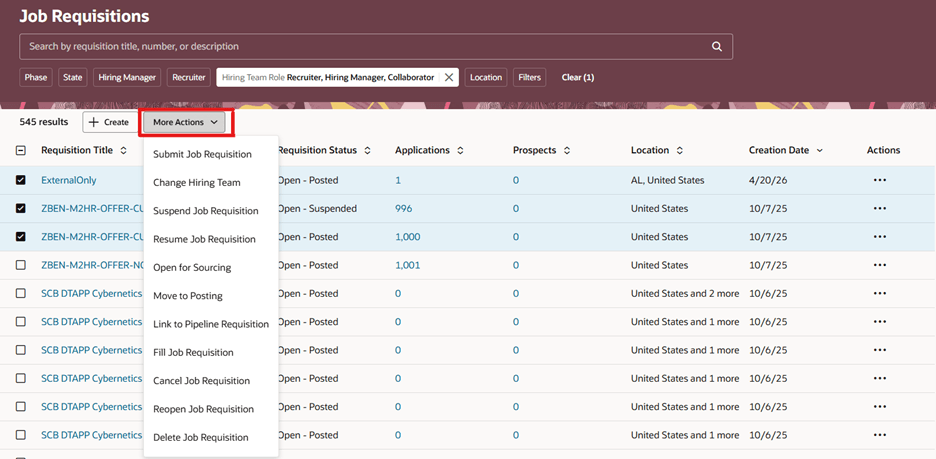Open the ExternalOnly requisition link
936x459 pixels.
pyautogui.click(x=69, y=180)
